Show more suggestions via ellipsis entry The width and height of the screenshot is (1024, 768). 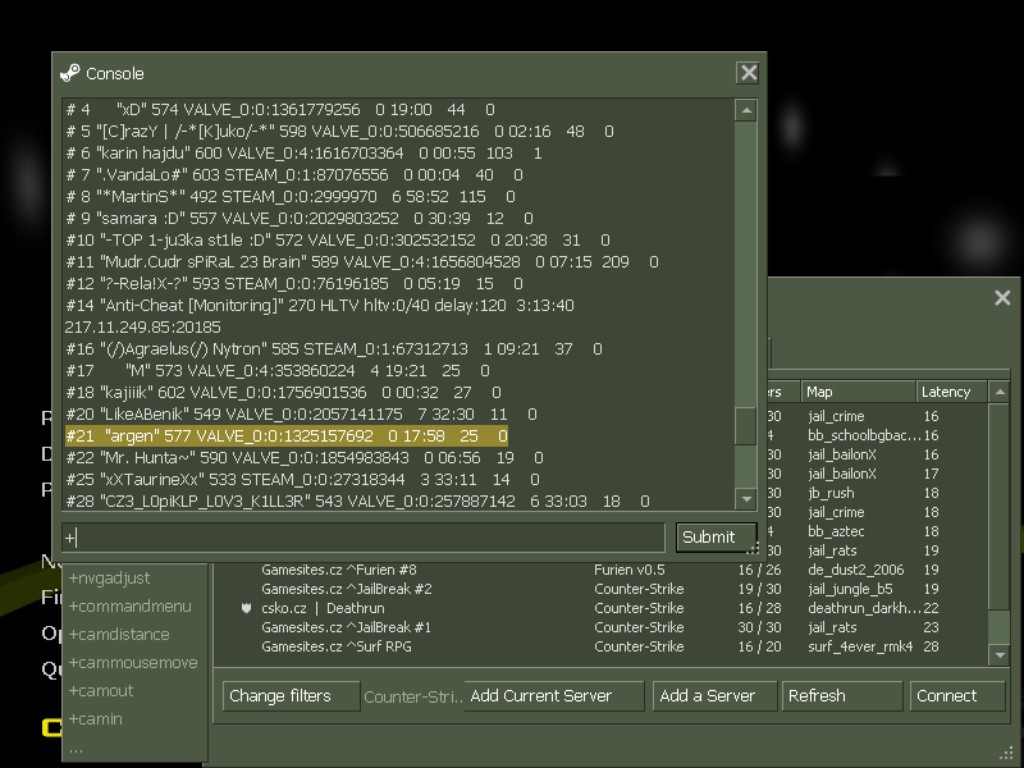135,748
